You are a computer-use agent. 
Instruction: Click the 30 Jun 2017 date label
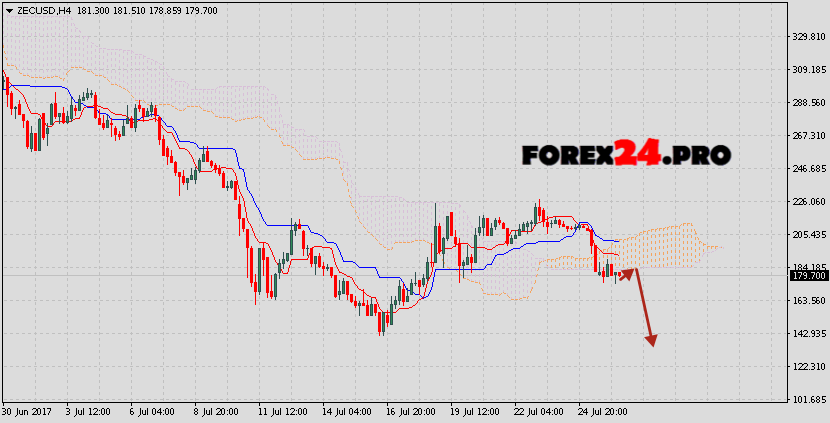coord(27,412)
